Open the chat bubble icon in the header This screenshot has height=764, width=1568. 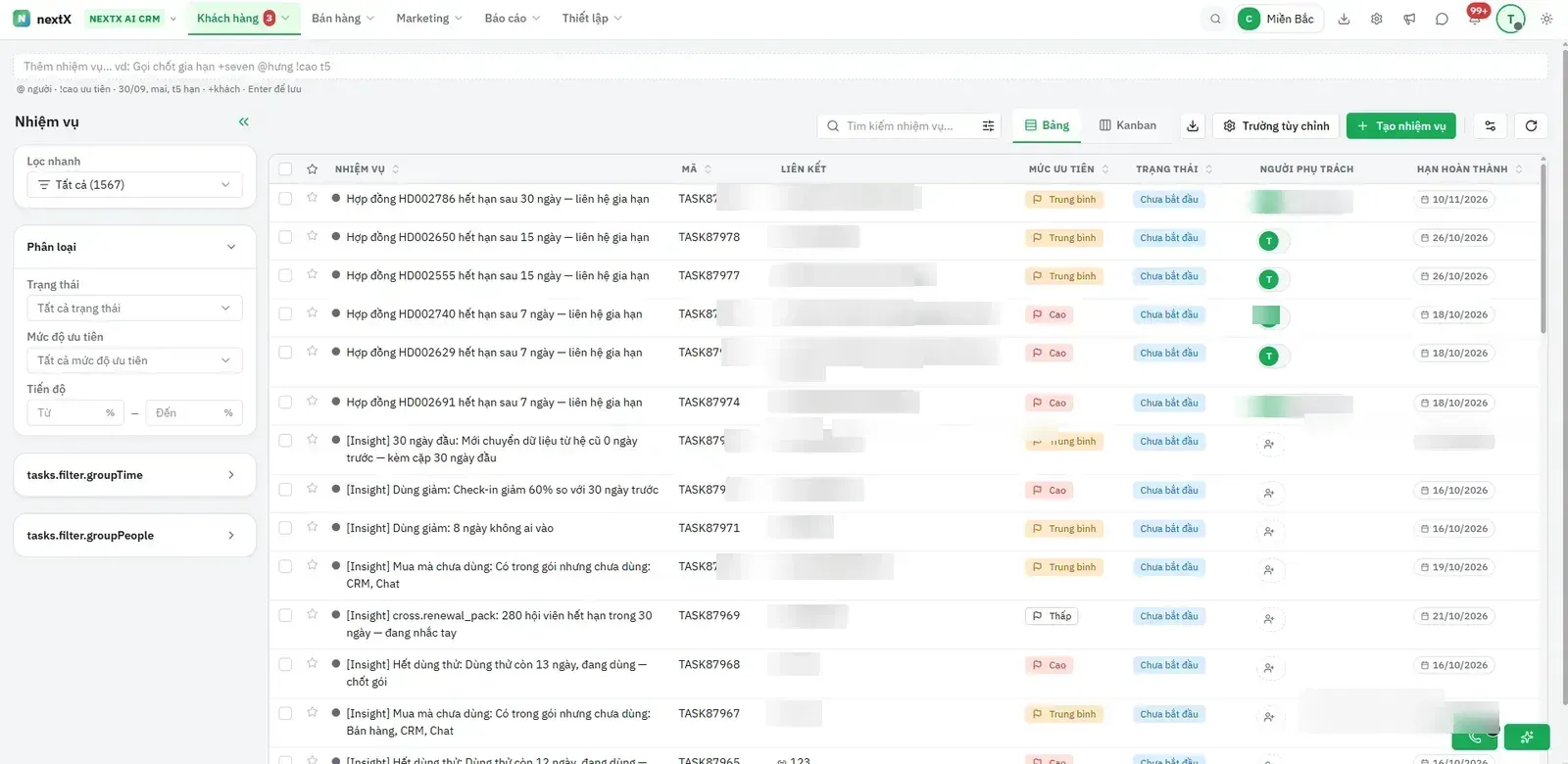pyautogui.click(x=1442, y=19)
